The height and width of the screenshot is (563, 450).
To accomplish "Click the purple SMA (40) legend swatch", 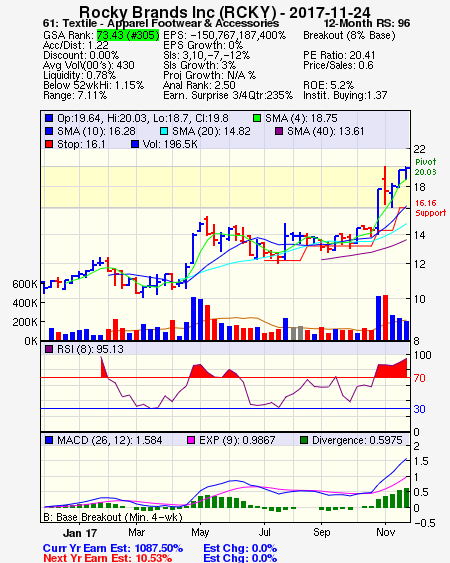I will pyautogui.click(x=279, y=131).
